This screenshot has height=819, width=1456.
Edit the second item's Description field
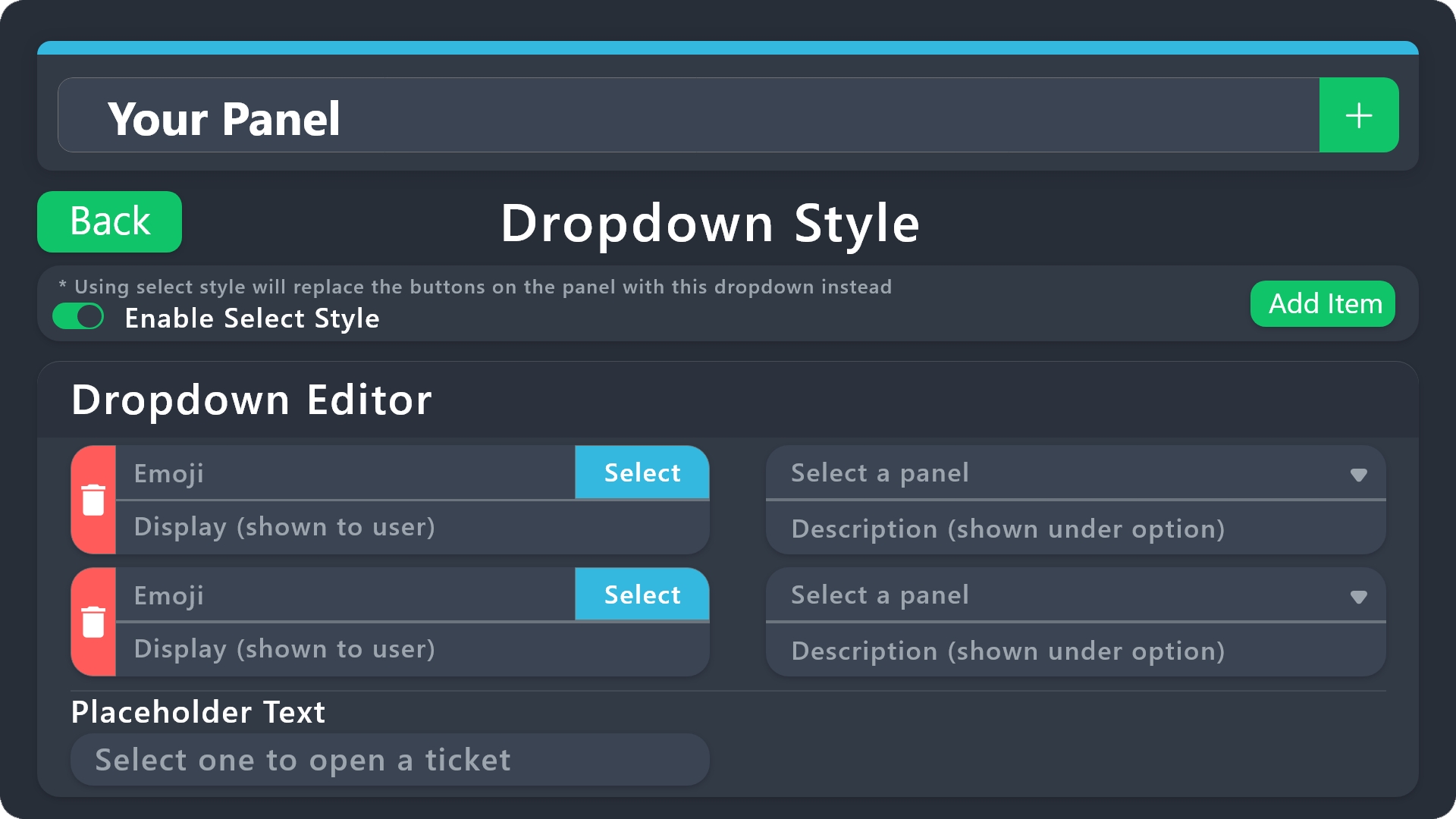pyautogui.click(x=1075, y=651)
